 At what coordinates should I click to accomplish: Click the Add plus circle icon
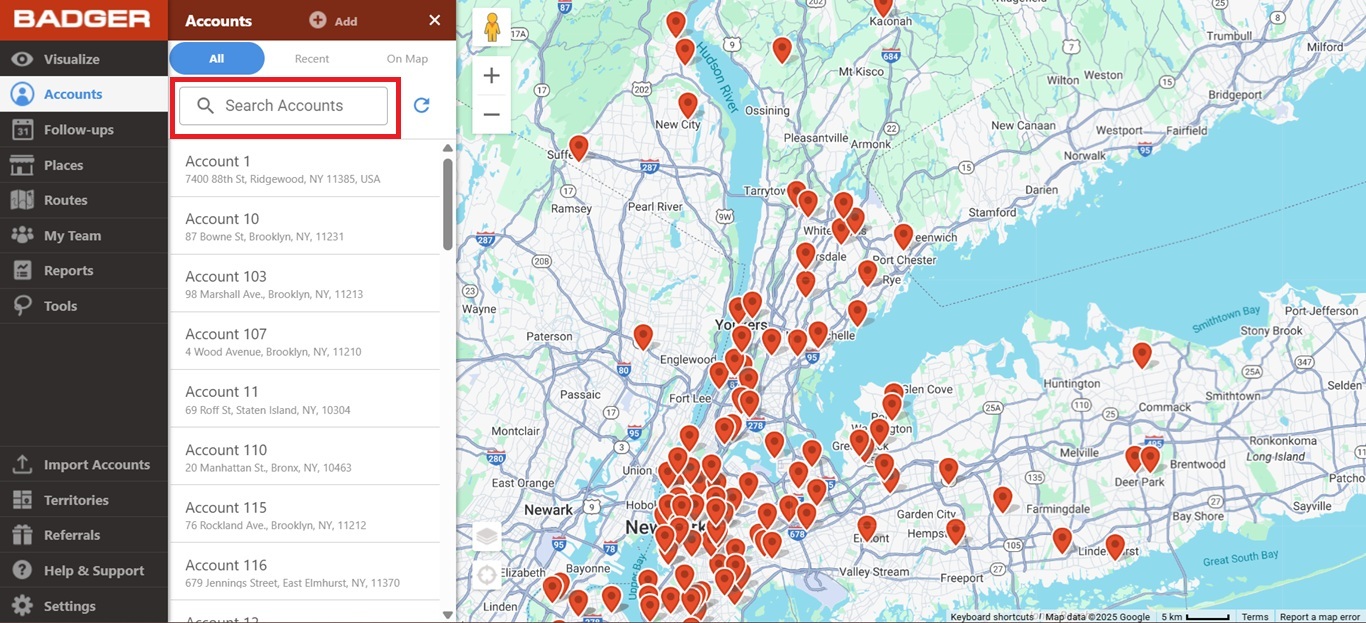tap(318, 20)
